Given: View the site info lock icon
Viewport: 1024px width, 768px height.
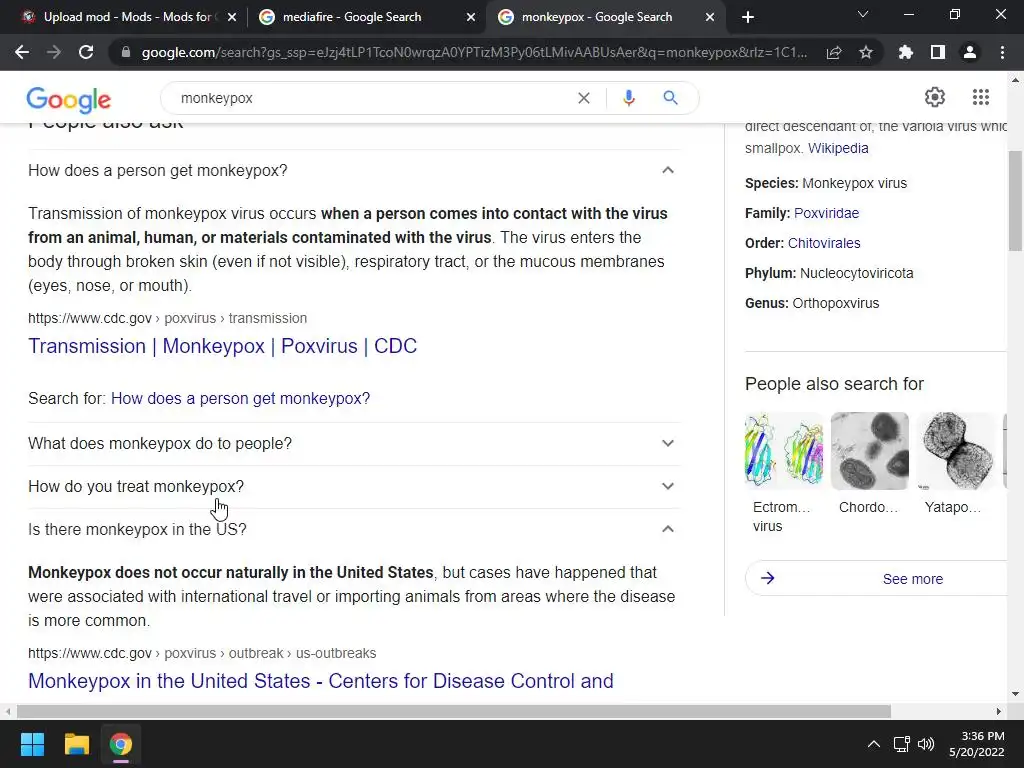Looking at the screenshot, I should click(x=126, y=52).
